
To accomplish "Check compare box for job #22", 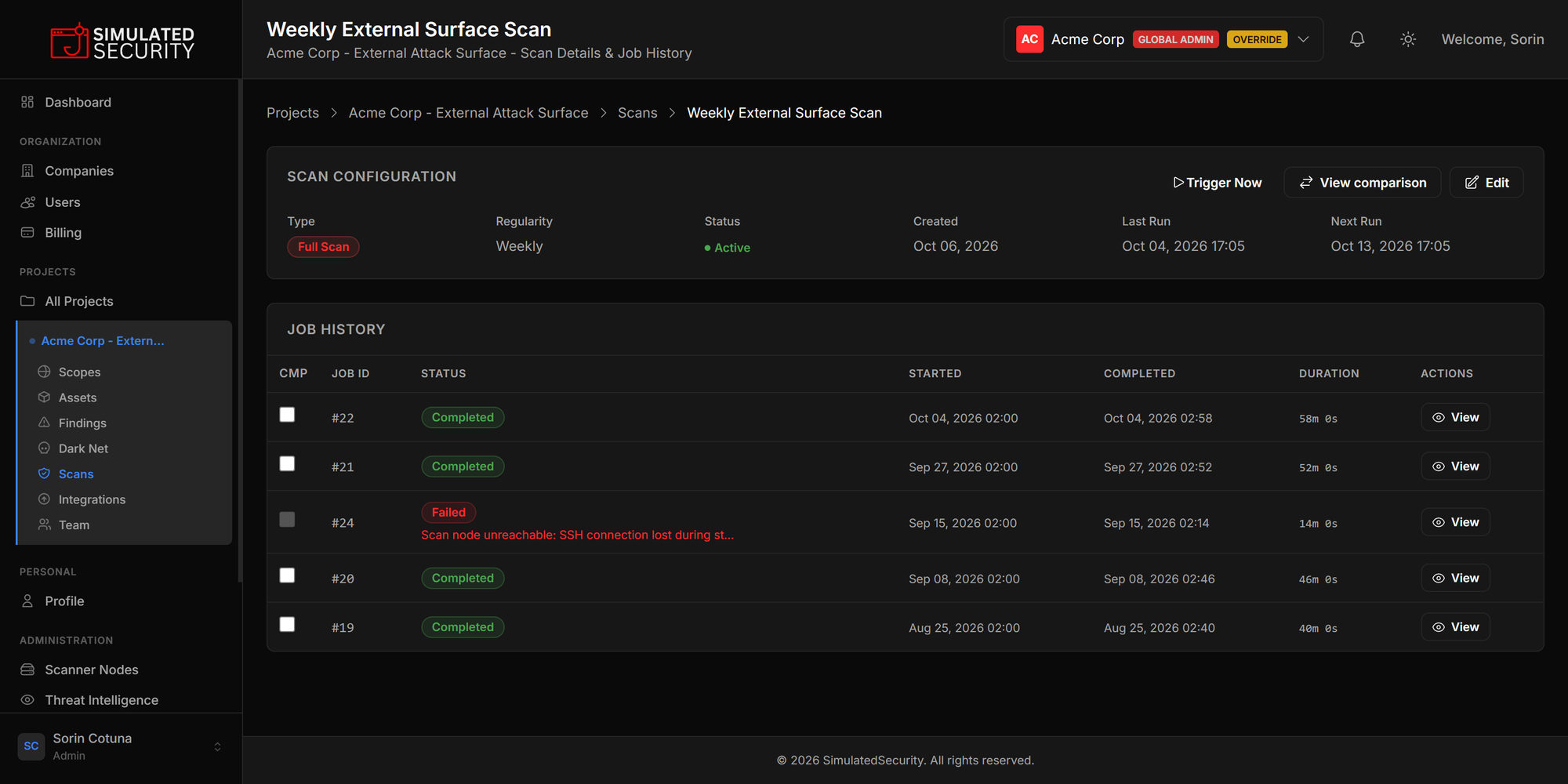I will point(287,415).
